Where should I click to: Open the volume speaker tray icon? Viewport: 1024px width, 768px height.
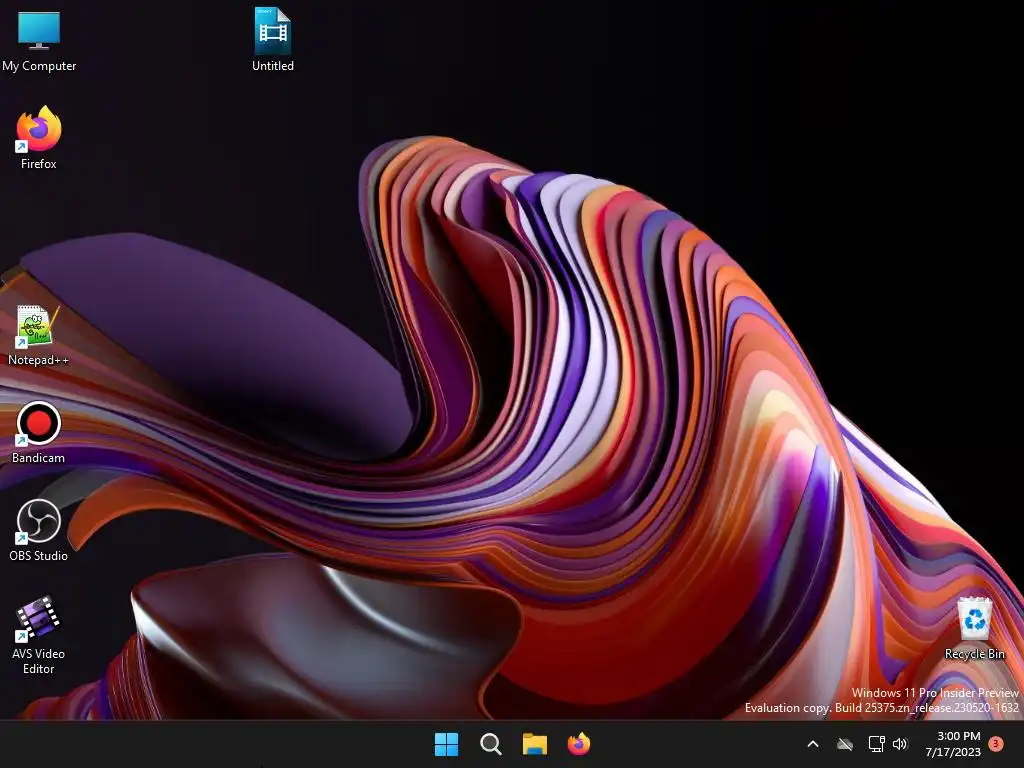[x=901, y=744]
